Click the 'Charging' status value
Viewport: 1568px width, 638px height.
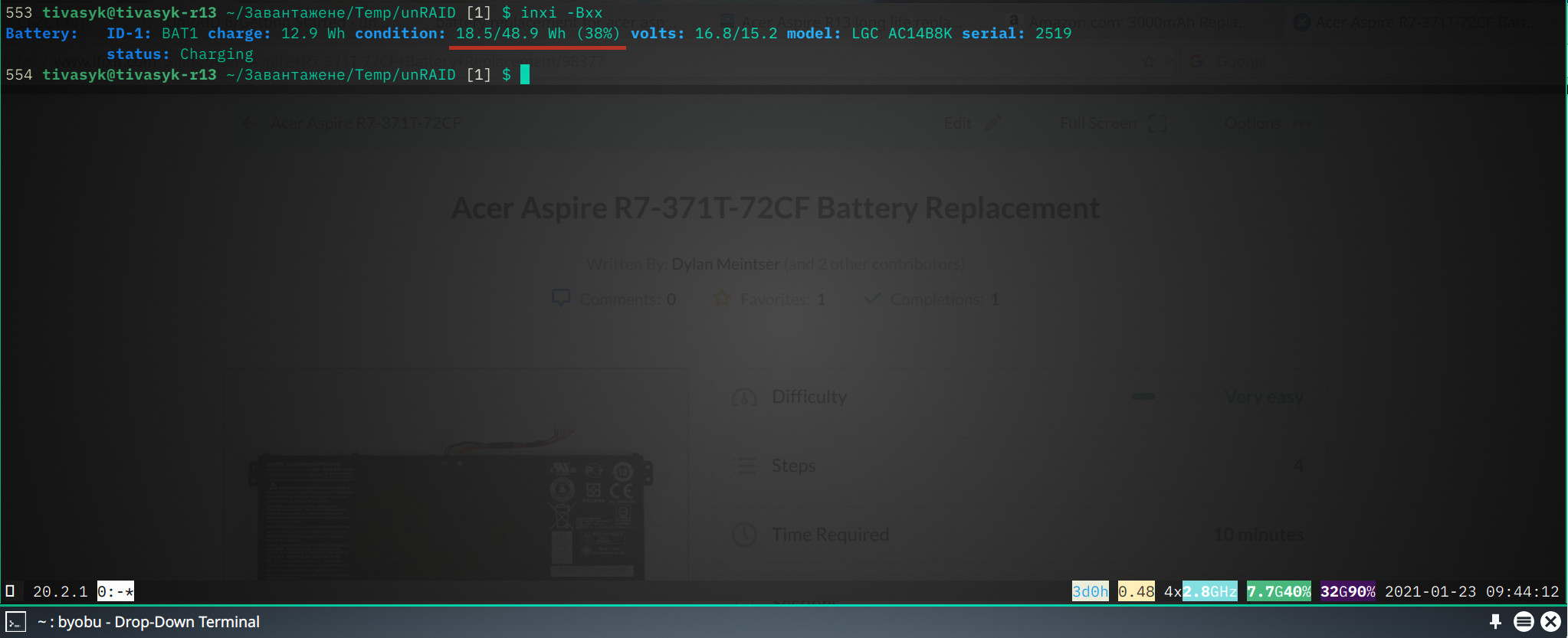point(216,54)
